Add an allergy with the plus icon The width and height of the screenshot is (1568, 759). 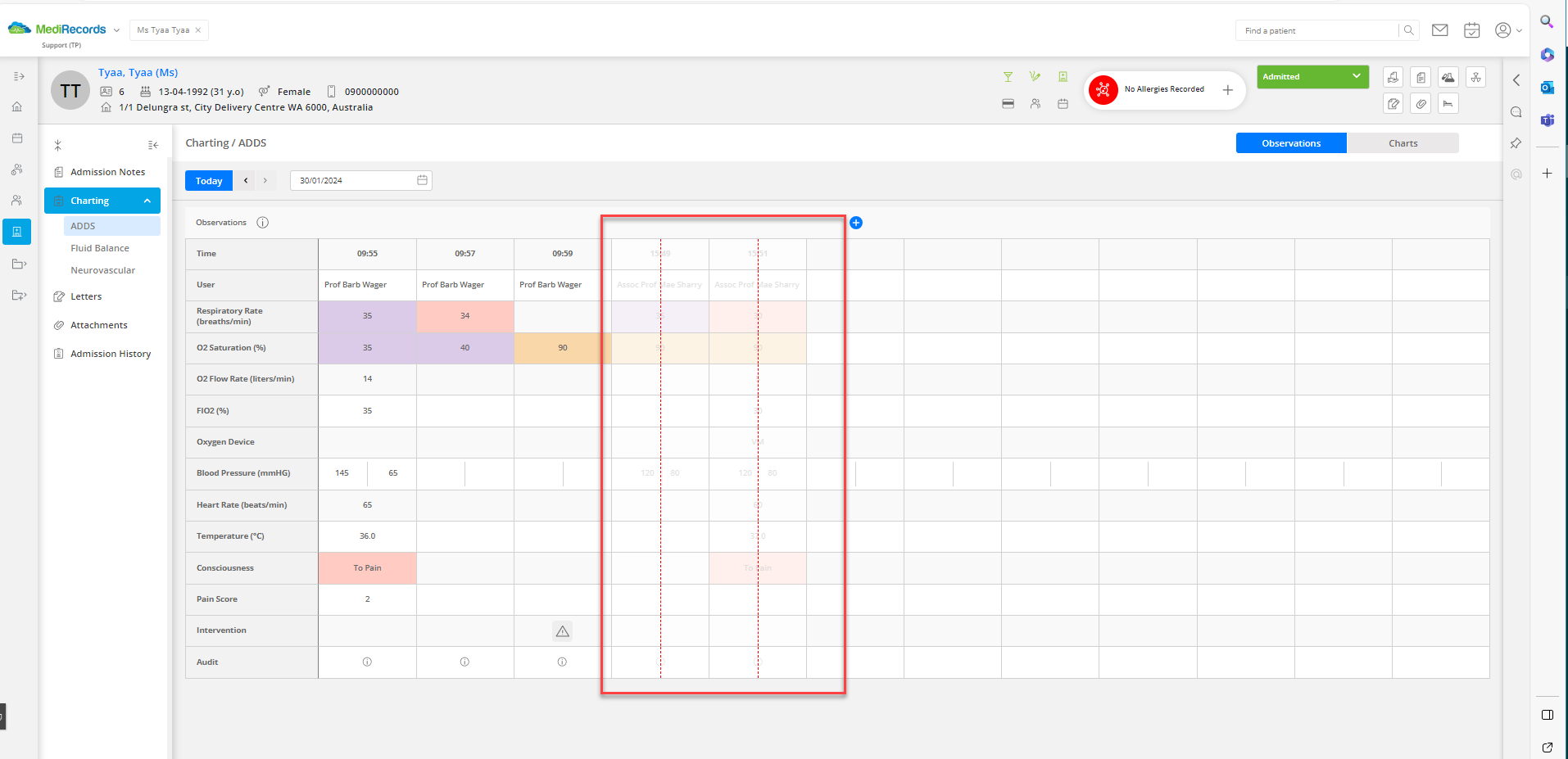click(1228, 90)
